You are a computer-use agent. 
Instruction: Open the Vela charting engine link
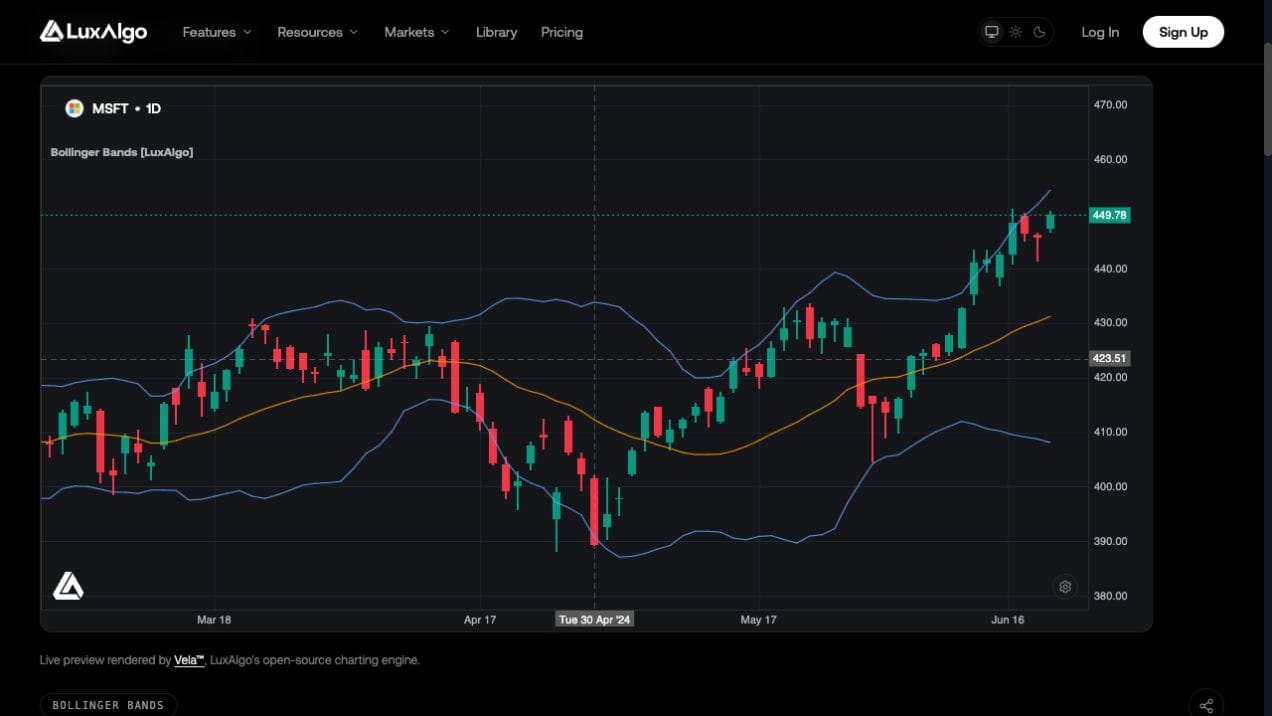click(x=189, y=660)
